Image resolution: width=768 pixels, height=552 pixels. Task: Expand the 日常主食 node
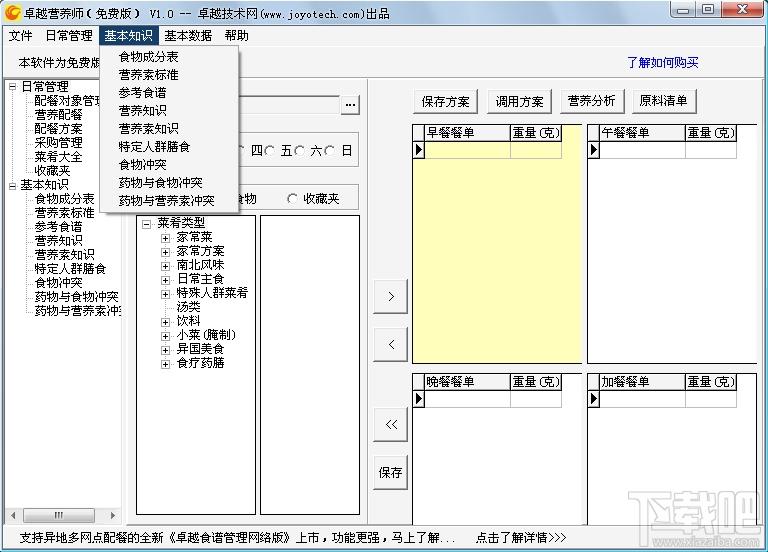166,280
